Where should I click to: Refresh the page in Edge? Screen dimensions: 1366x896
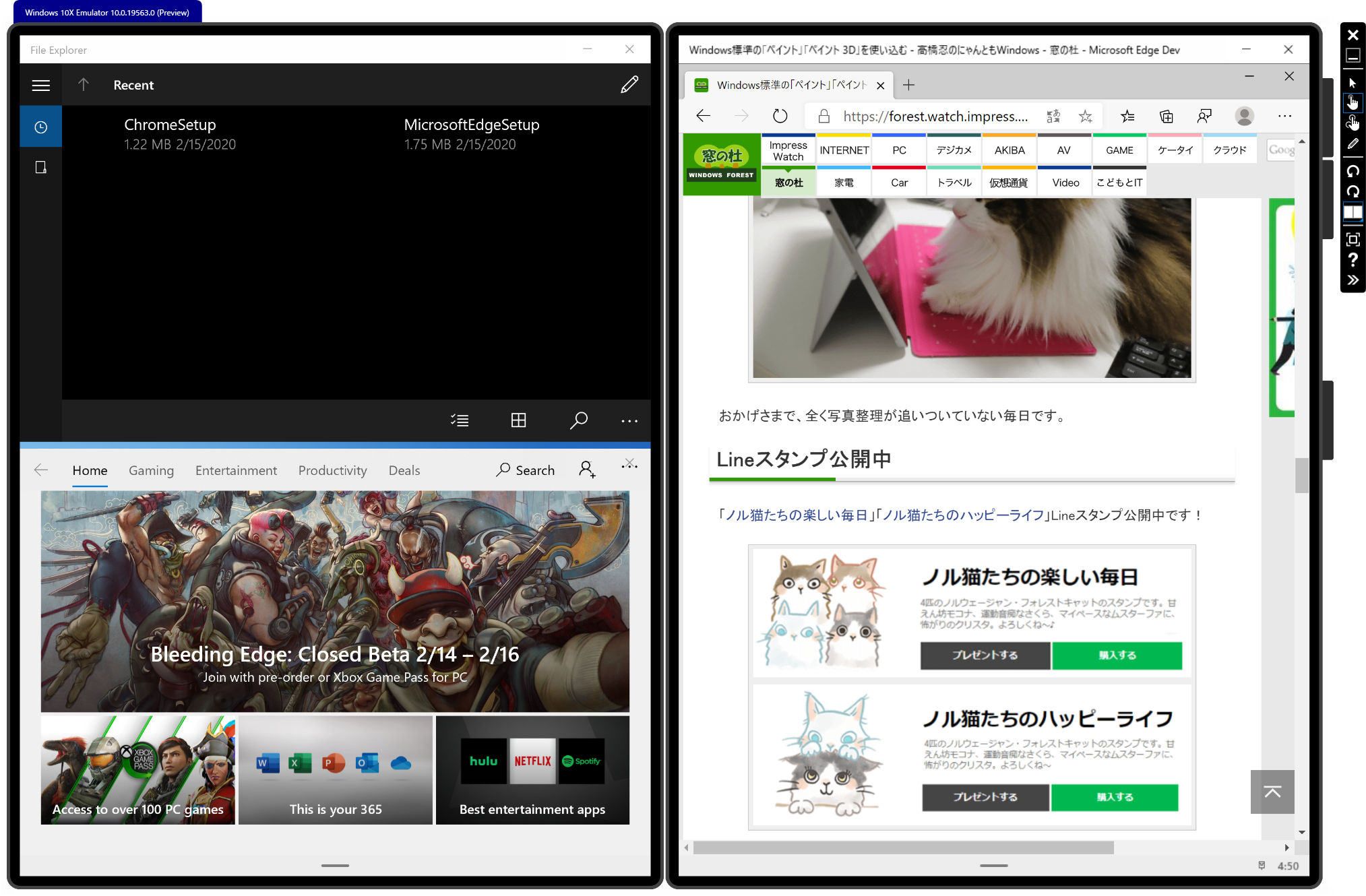click(x=780, y=117)
